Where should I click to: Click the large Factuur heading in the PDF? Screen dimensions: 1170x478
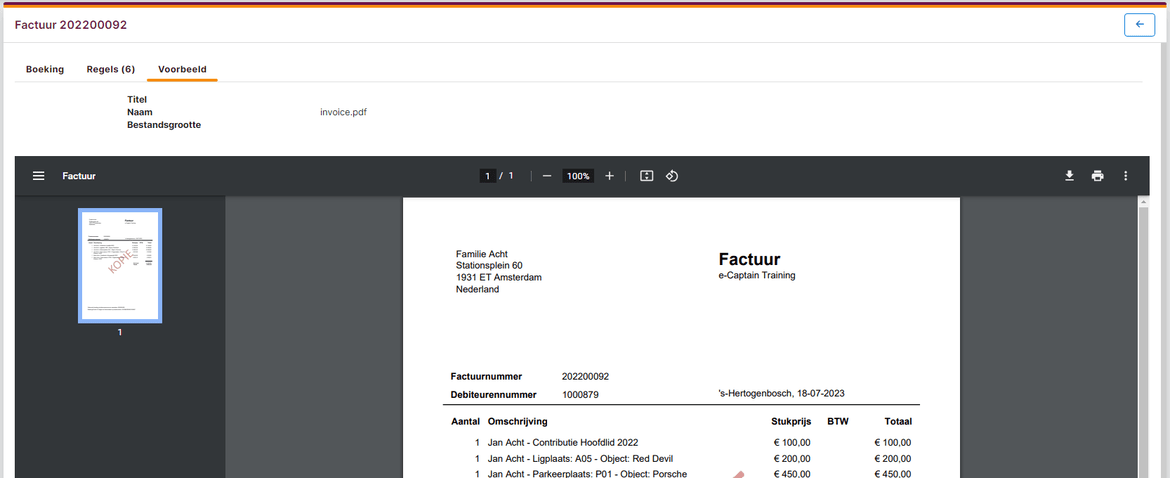(x=749, y=260)
